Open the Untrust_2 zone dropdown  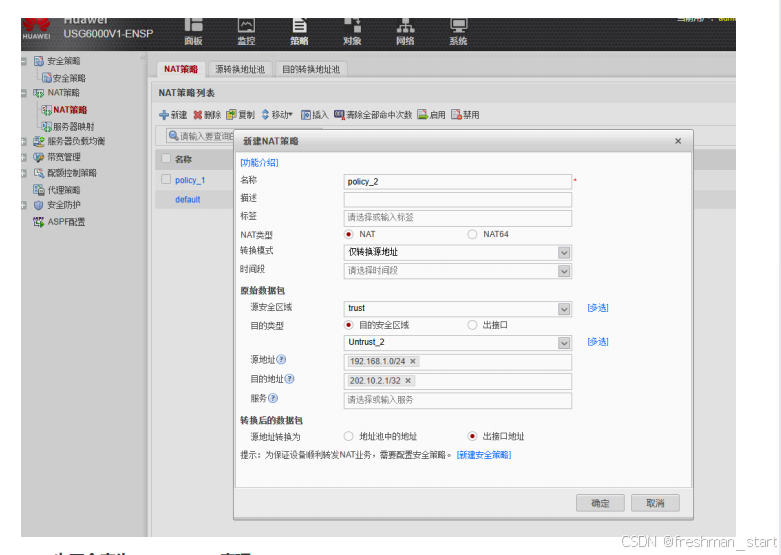coord(564,343)
